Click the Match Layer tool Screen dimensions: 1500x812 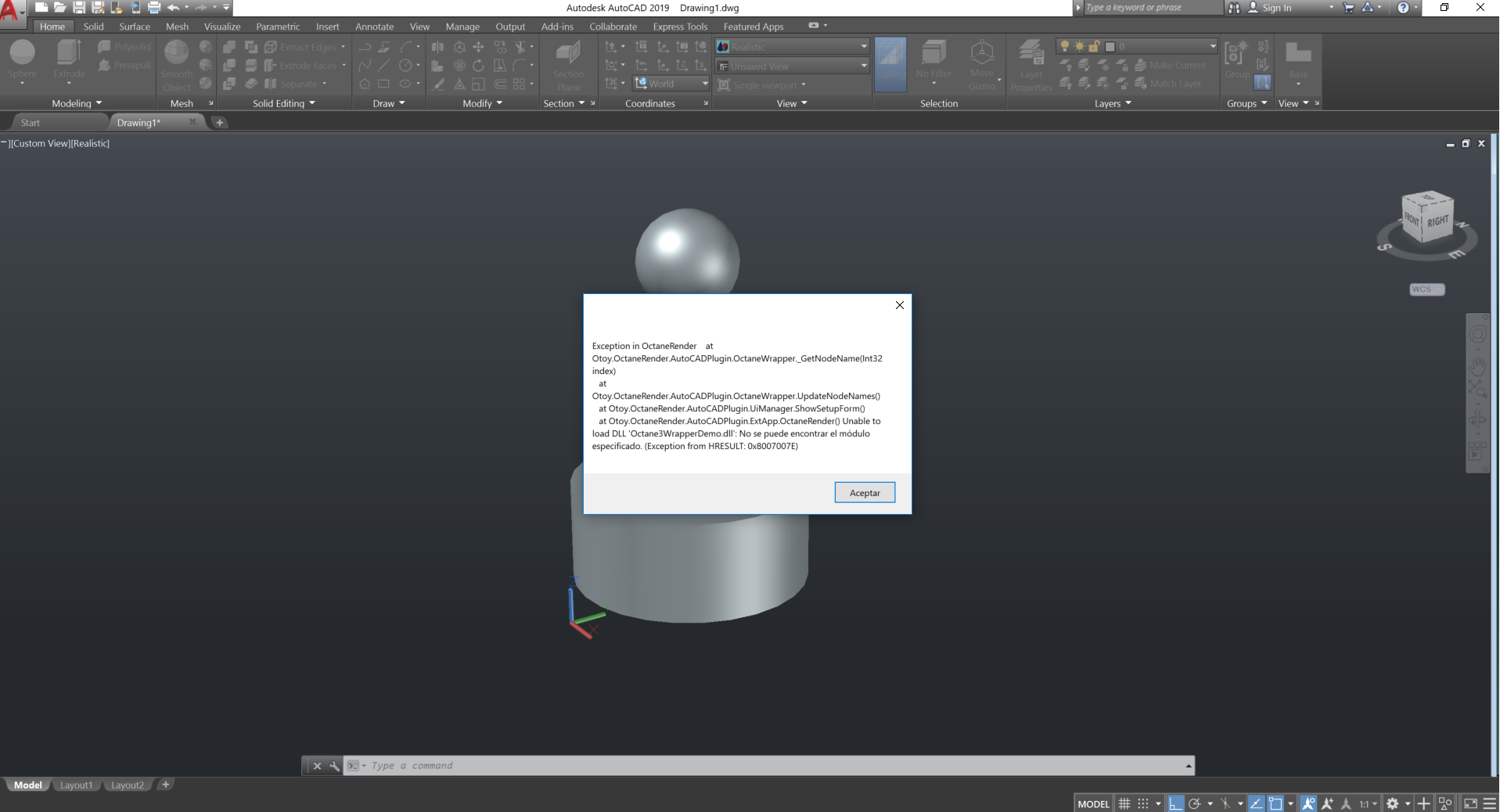[x=1168, y=84]
